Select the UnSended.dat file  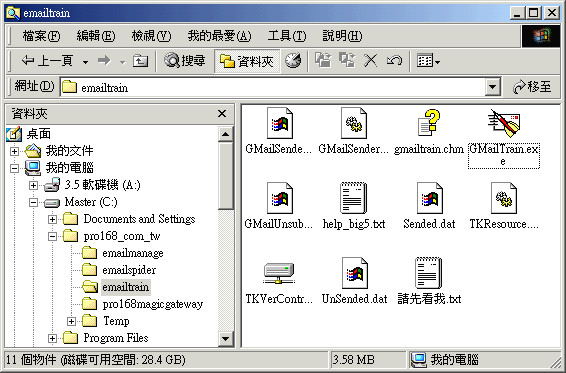click(x=355, y=273)
